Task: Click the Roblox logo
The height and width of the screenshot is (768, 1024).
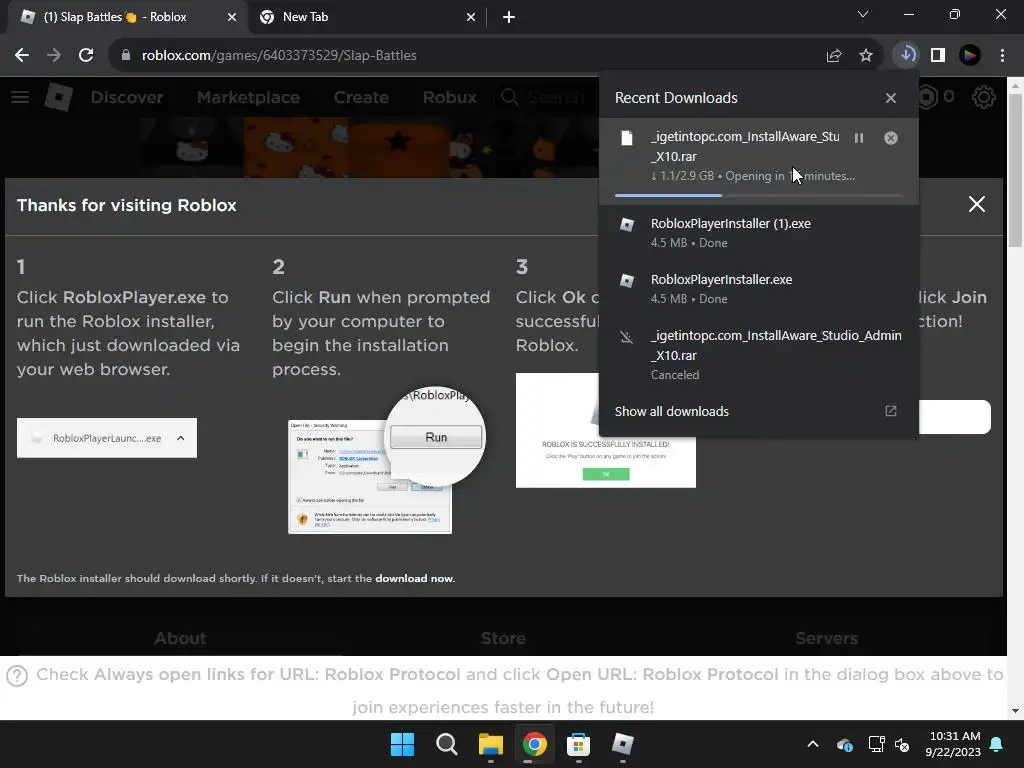Action: [x=59, y=97]
